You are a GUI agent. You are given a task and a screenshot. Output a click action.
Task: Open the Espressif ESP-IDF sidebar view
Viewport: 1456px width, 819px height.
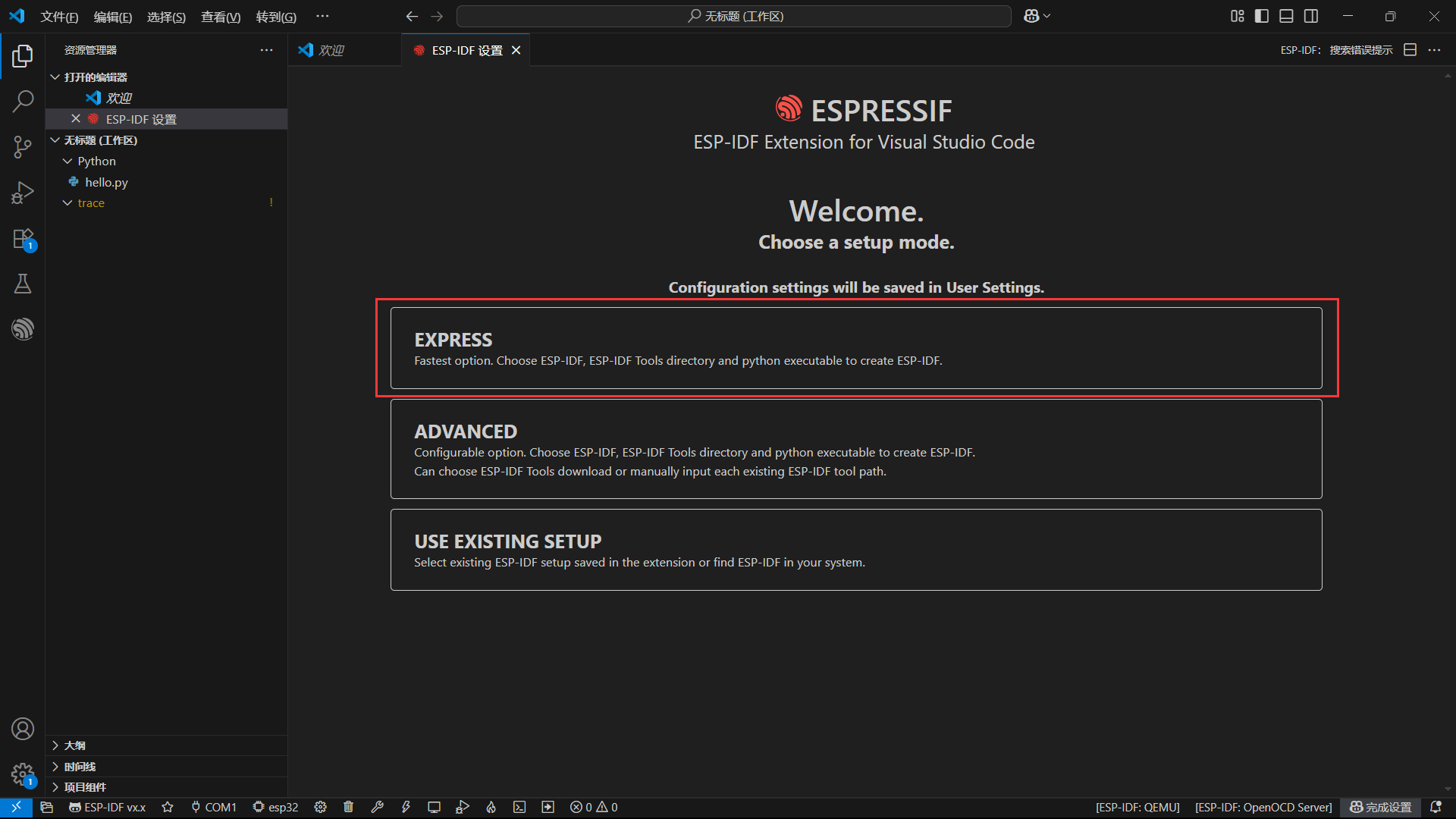coord(23,329)
